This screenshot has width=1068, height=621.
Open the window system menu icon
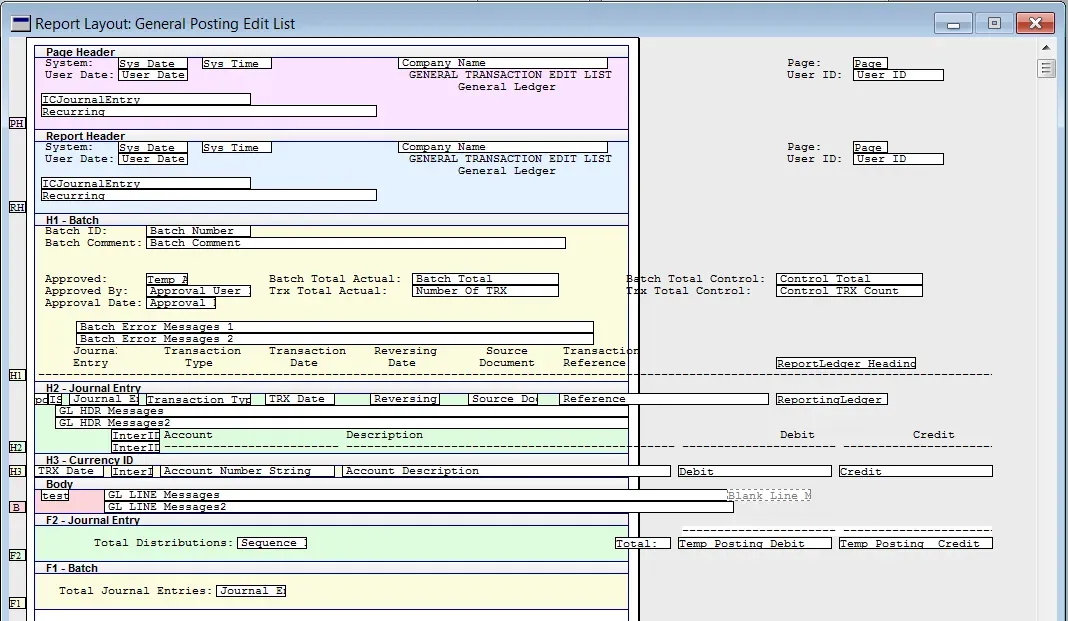point(19,23)
